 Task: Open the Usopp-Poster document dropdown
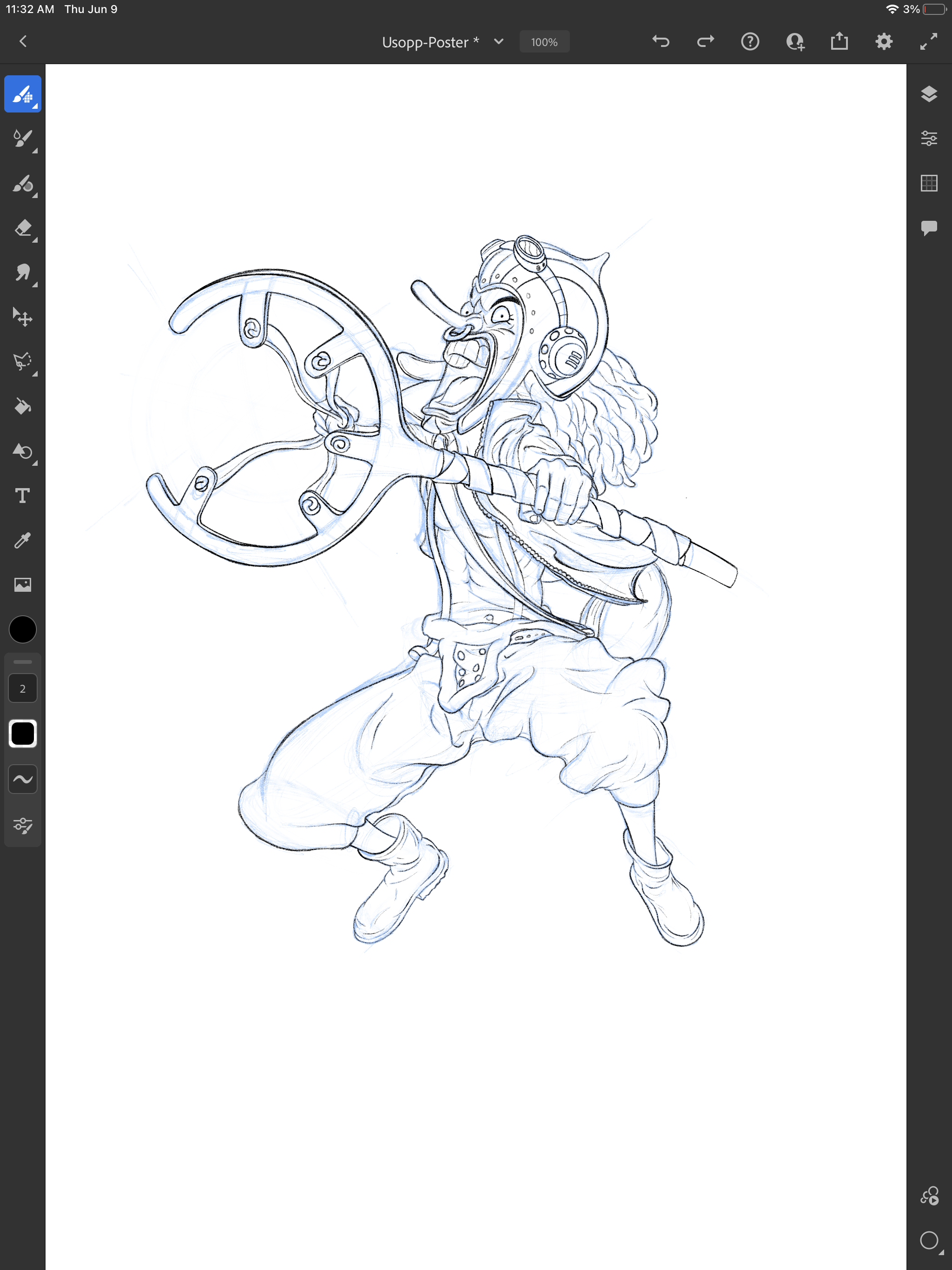[498, 41]
